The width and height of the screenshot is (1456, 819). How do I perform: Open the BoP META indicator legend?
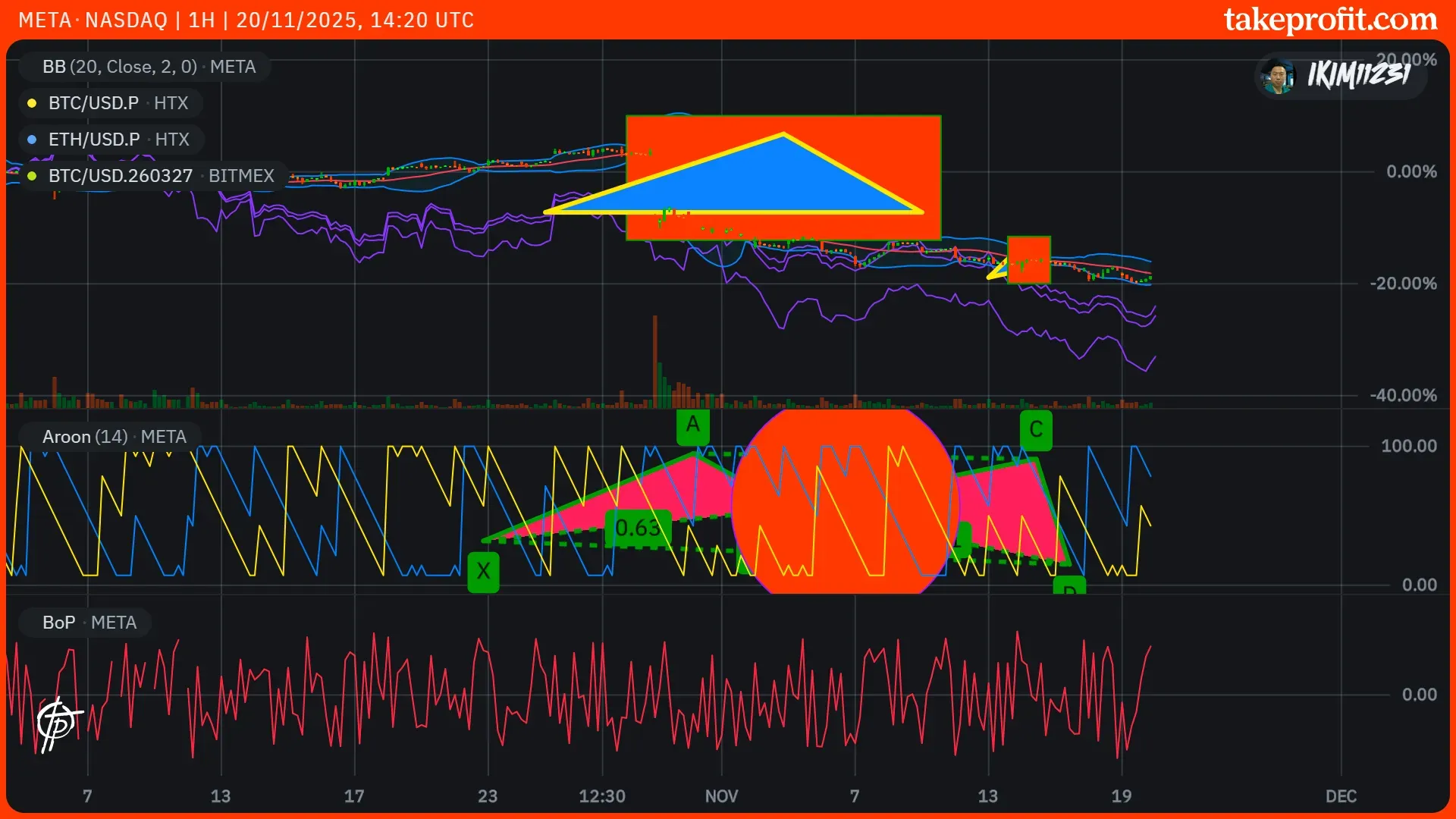pos(89,623)
